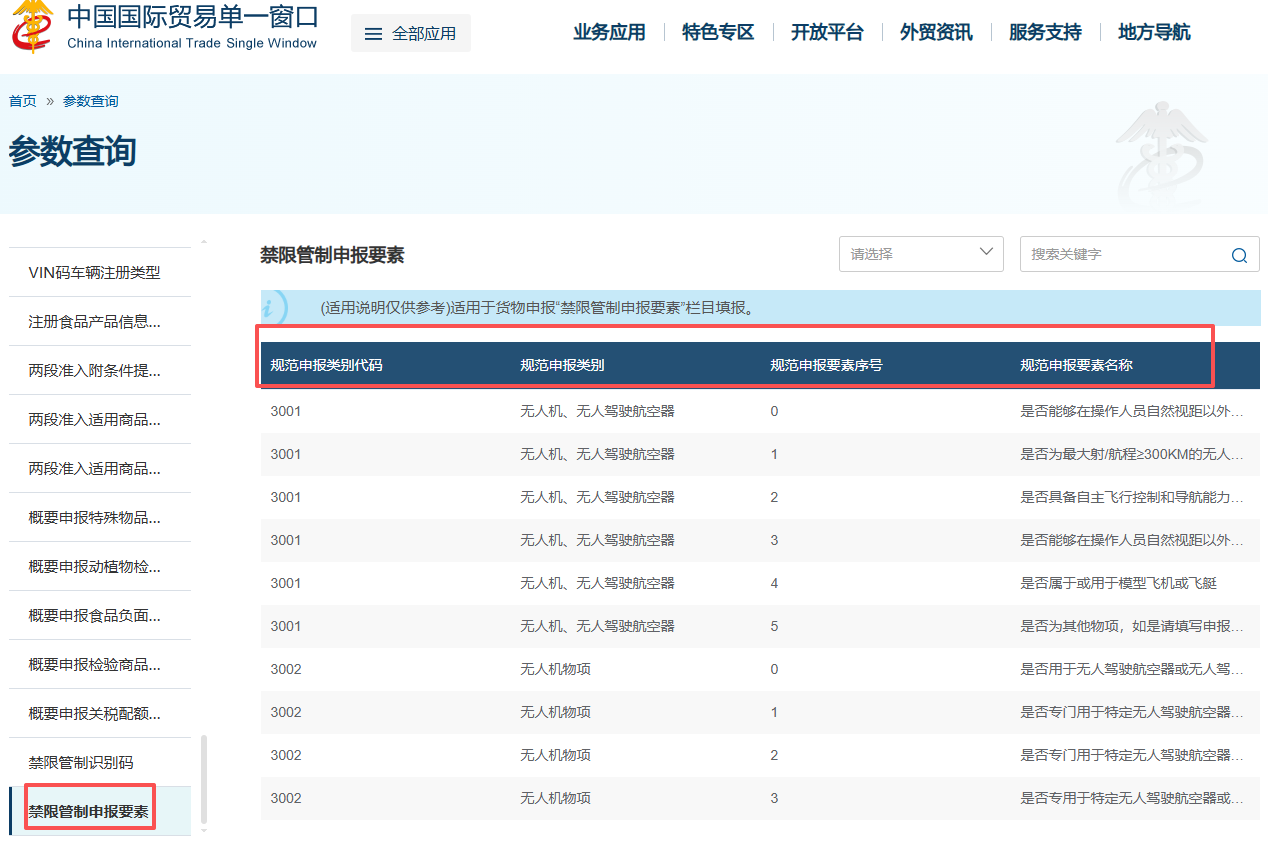Click the hamburger icon beside 全部应用
Viewport: 1268px width, 842px height.
point(375,32)
